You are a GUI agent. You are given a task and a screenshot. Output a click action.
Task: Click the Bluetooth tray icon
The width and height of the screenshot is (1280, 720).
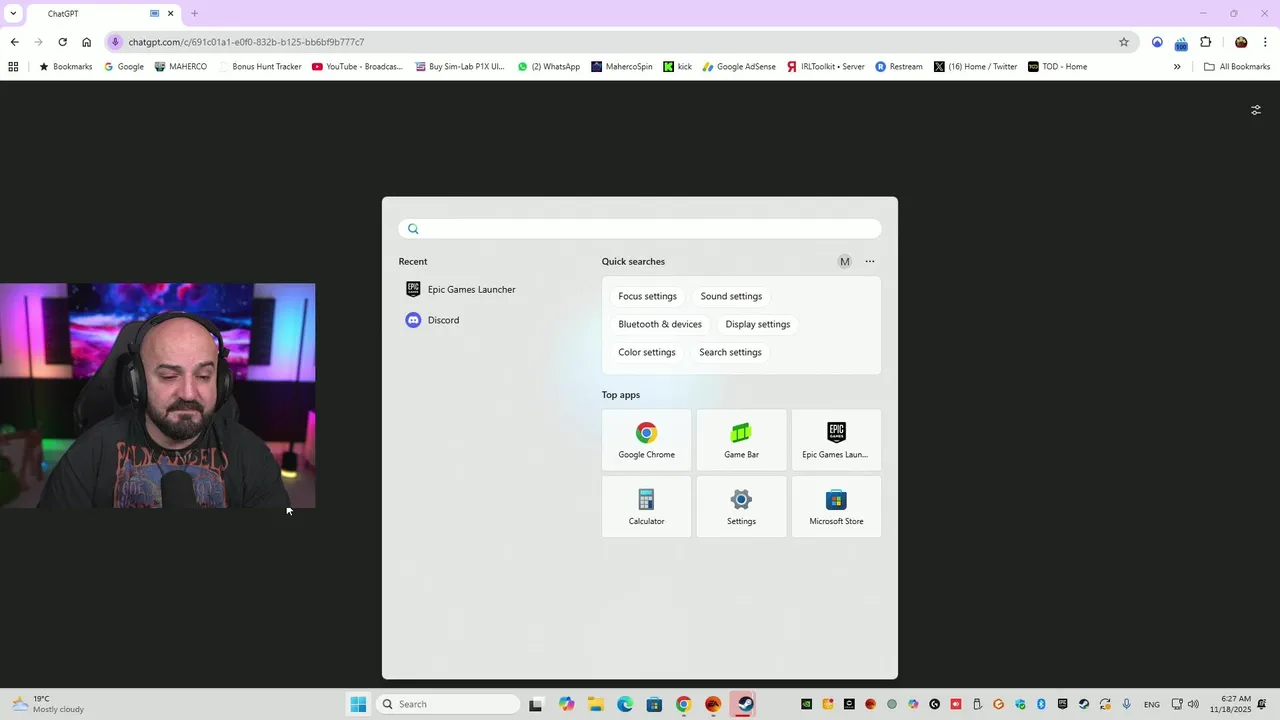point(1041,704)
